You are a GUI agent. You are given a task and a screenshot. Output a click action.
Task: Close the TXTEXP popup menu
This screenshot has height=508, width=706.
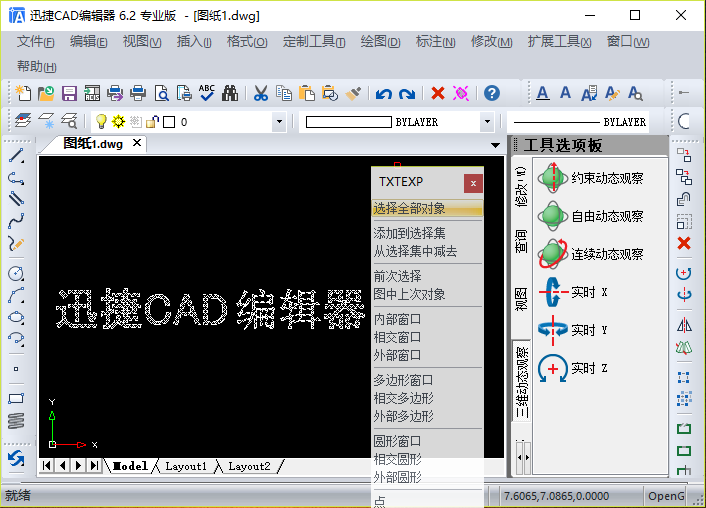(473, 183)
